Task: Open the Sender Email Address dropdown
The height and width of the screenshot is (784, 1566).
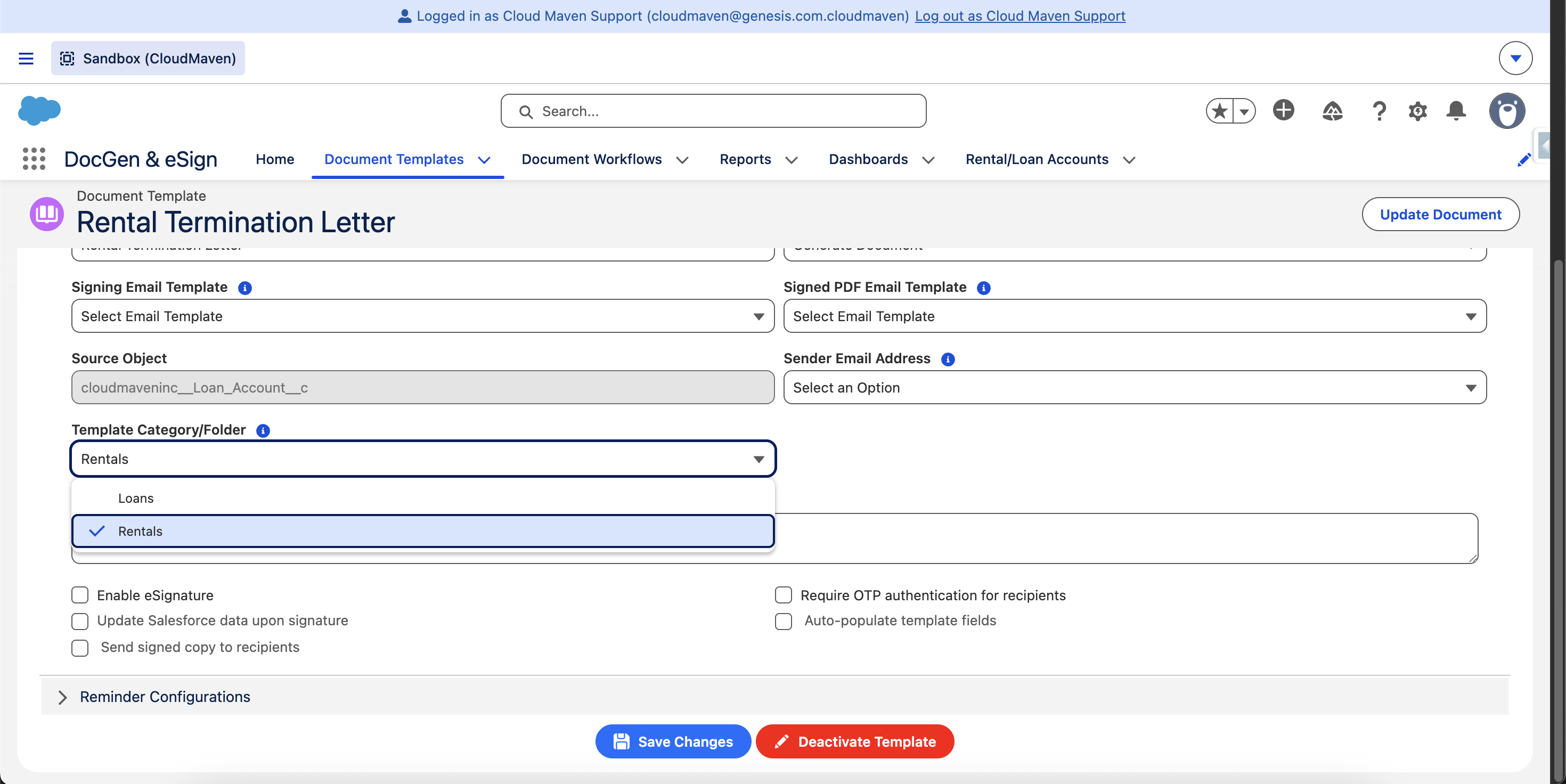Action: (x=1135, y=388)
